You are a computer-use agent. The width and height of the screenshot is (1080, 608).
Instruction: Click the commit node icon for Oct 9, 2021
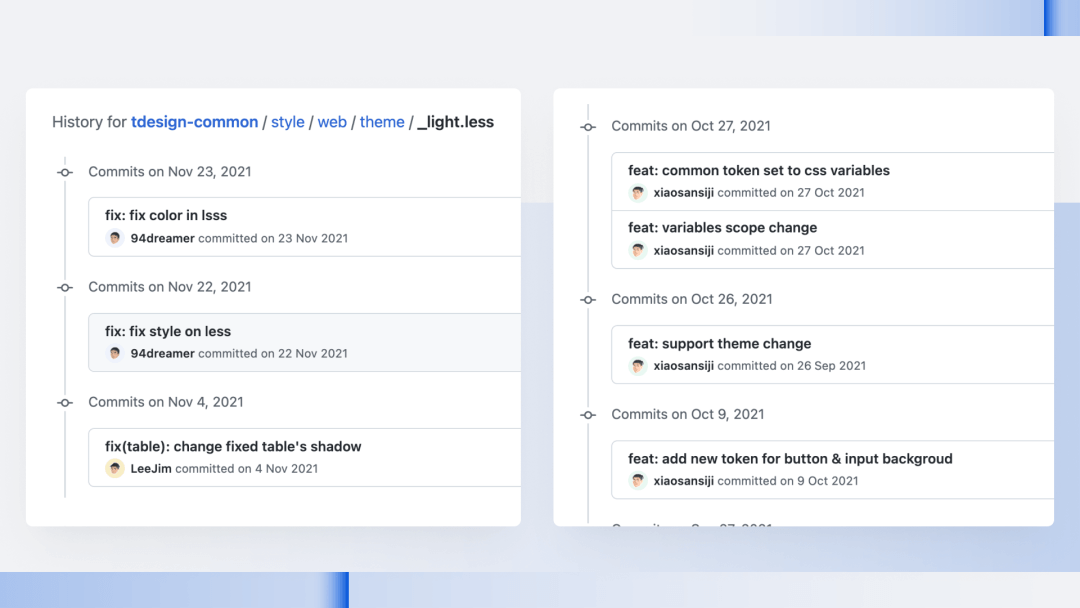click(x=588, y=415)
